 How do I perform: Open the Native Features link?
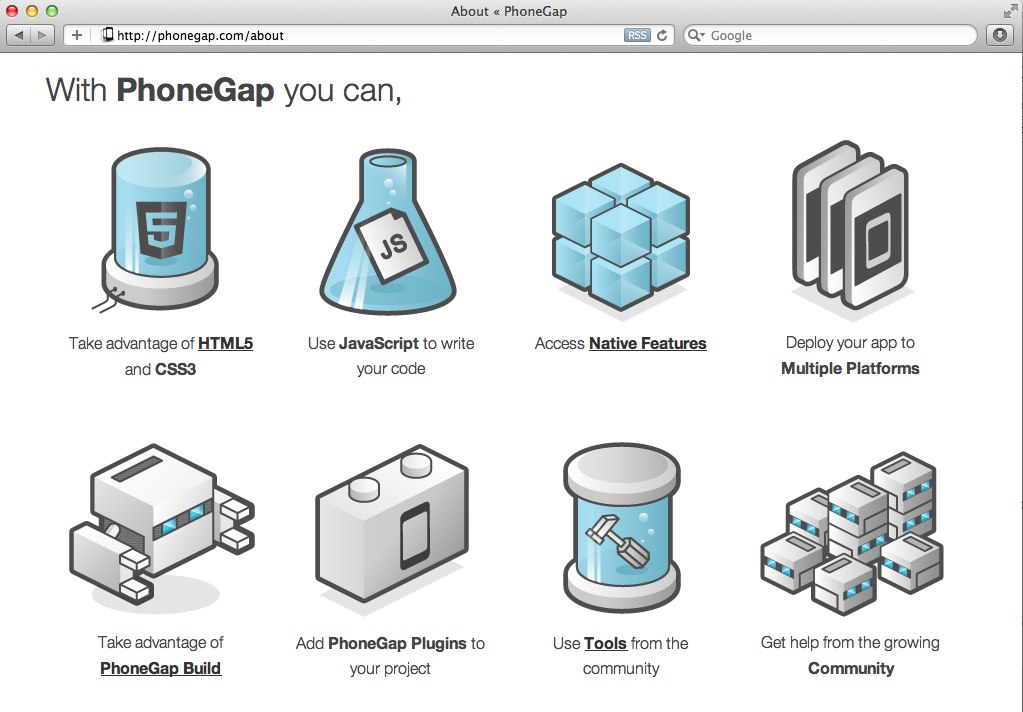647,343
